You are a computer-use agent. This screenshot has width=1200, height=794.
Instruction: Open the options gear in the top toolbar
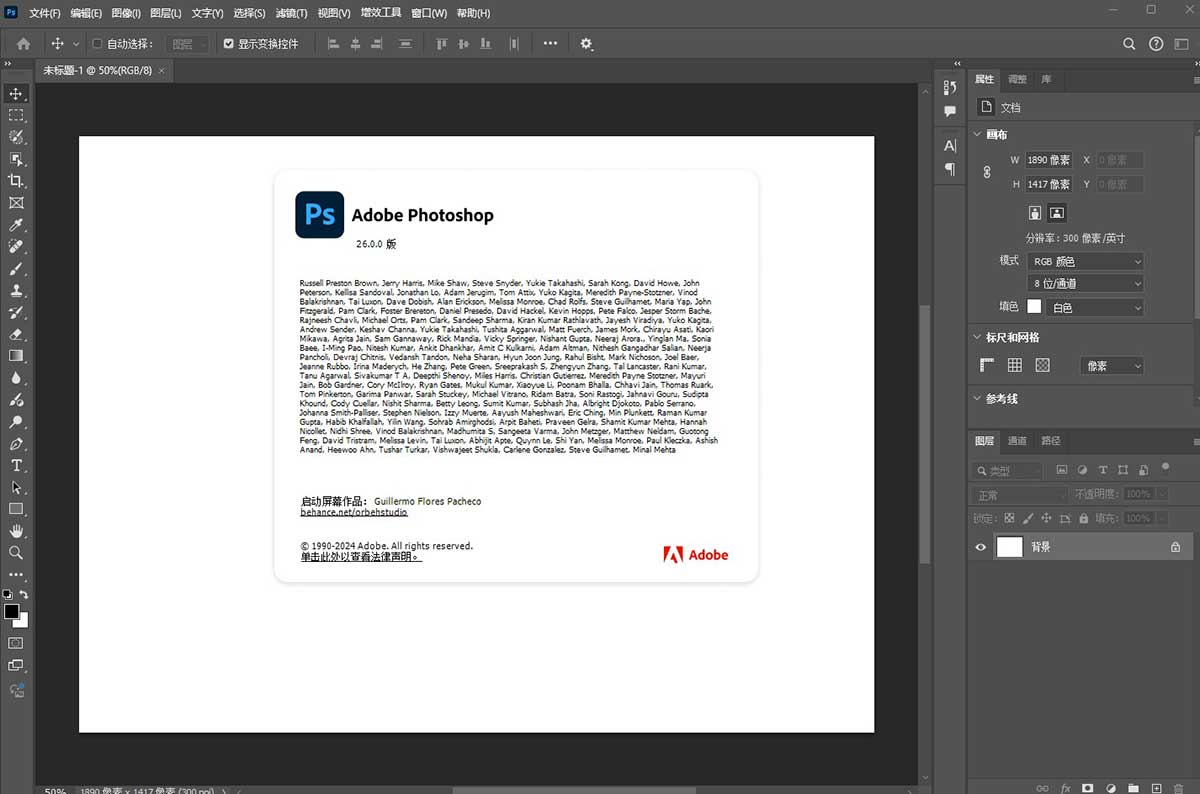coord(586,43)
